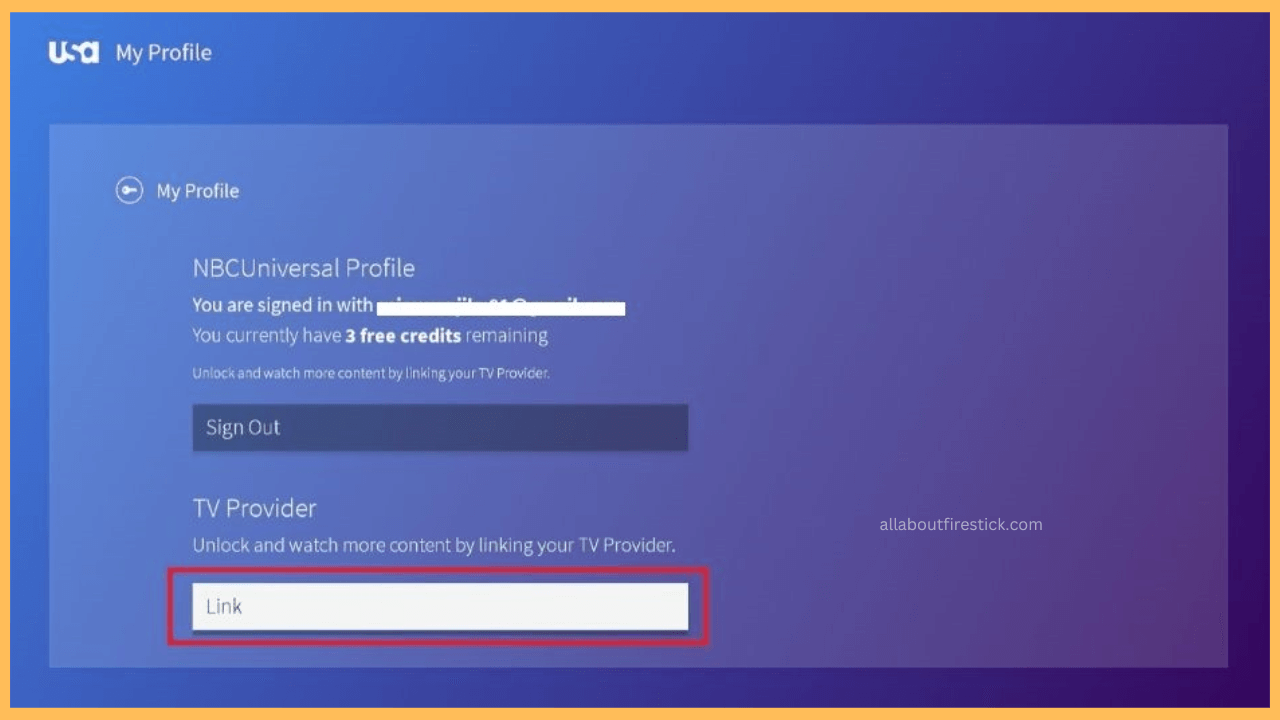The width and height of the screenshot is (1280, 720).
Task: Click the small unlock text above Sign Out
Action: tap(371, 373)
